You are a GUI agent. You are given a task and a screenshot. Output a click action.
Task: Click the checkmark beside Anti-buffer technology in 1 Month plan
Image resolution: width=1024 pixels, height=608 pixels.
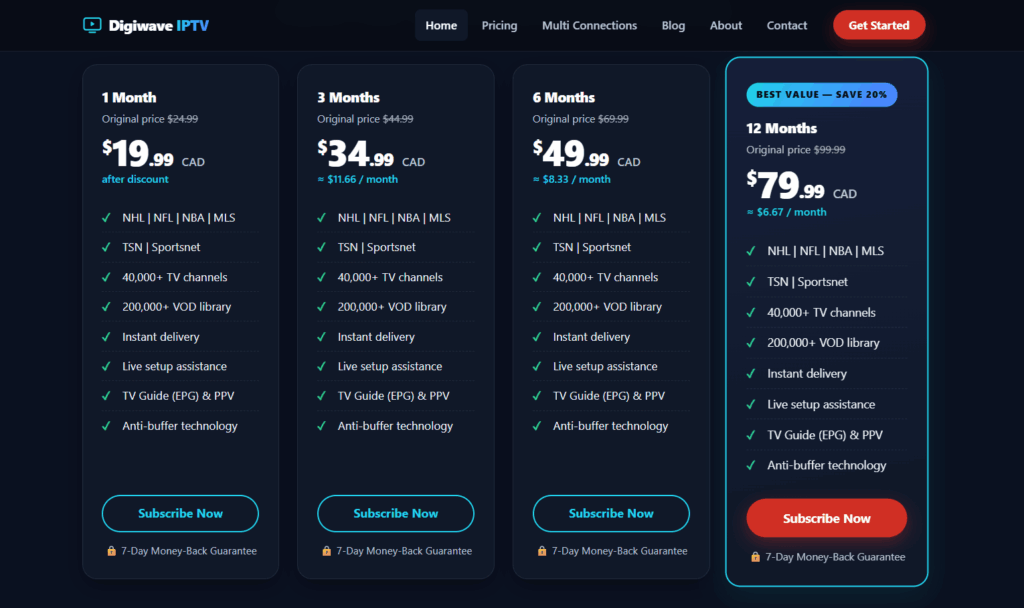click(106, 426)
